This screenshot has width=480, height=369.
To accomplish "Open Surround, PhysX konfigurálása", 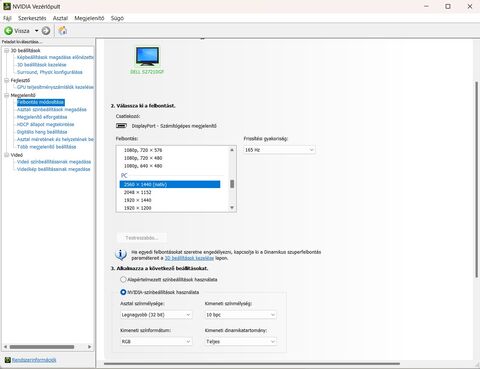I will point(50,72).
